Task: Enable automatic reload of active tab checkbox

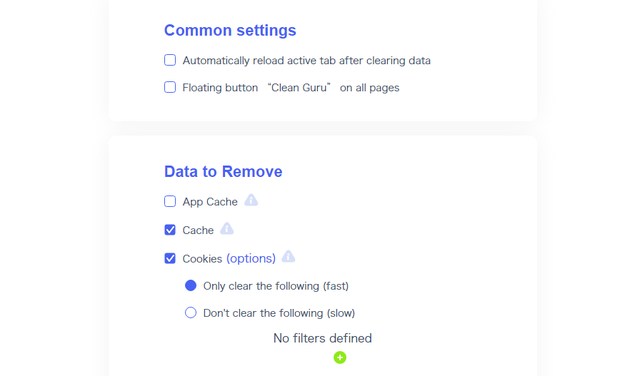Action: [170, 60]
